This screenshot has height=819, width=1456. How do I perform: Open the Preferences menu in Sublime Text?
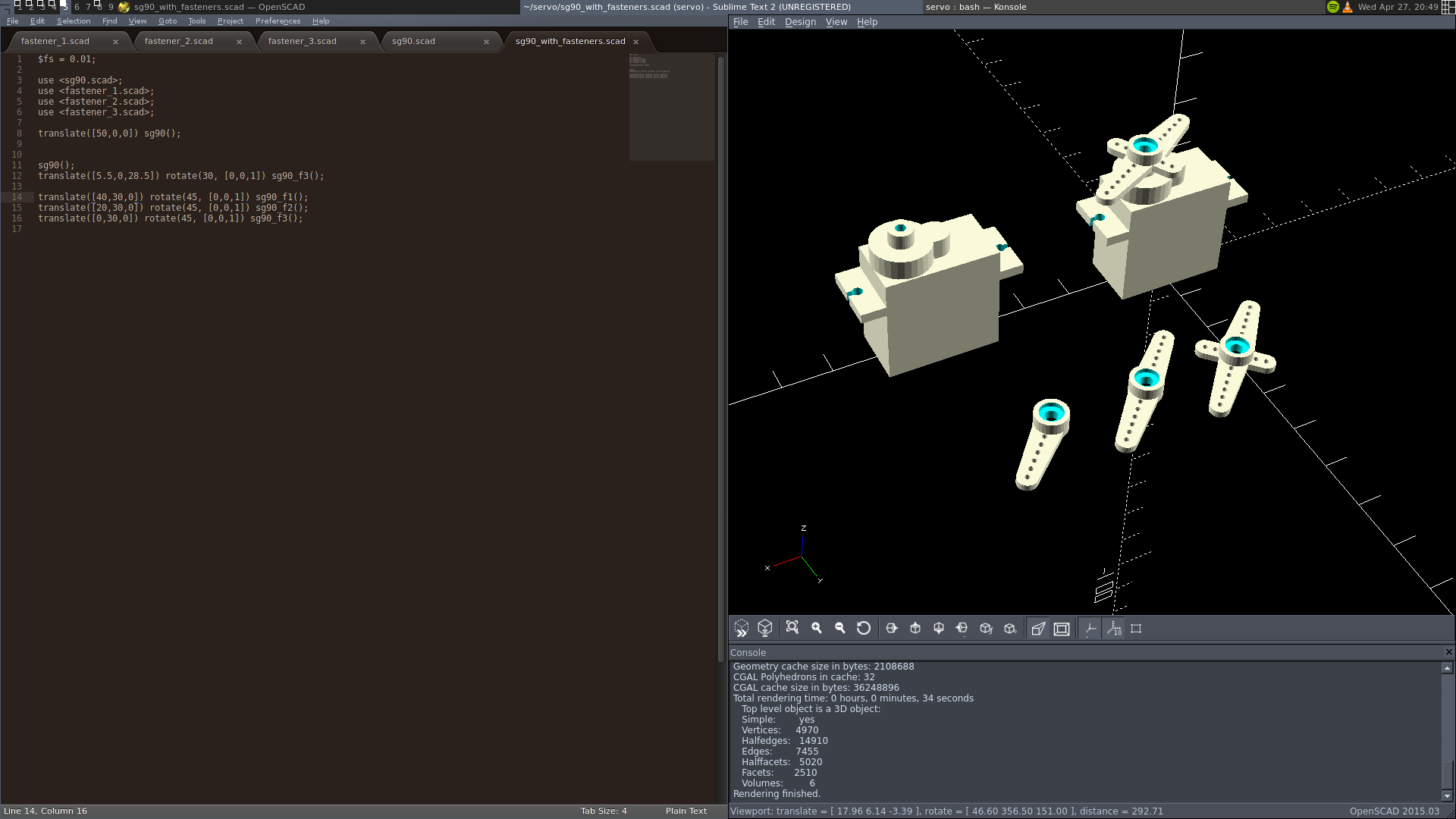[278, 21]
